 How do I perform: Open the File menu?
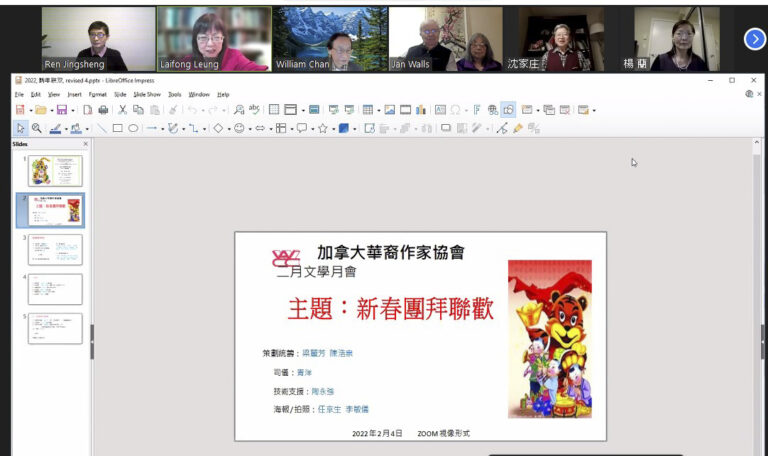(x=19, y=95)
